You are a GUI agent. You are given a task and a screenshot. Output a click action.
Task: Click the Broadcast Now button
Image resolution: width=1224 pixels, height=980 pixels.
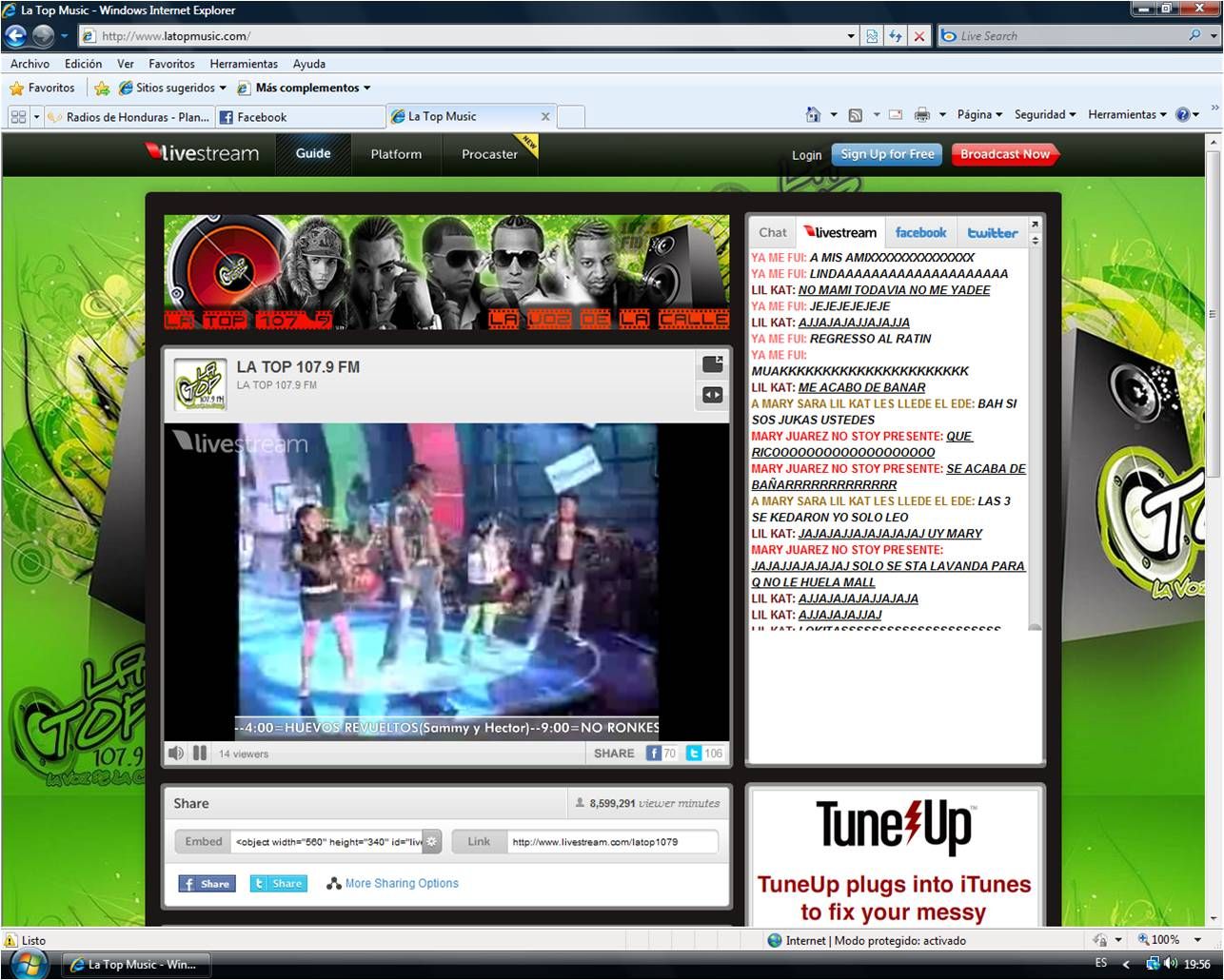[x=1004, y=154]
